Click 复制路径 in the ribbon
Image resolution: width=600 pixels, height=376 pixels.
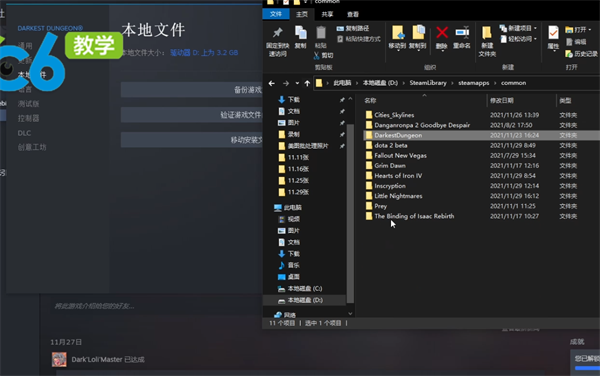tap(353, 28)
